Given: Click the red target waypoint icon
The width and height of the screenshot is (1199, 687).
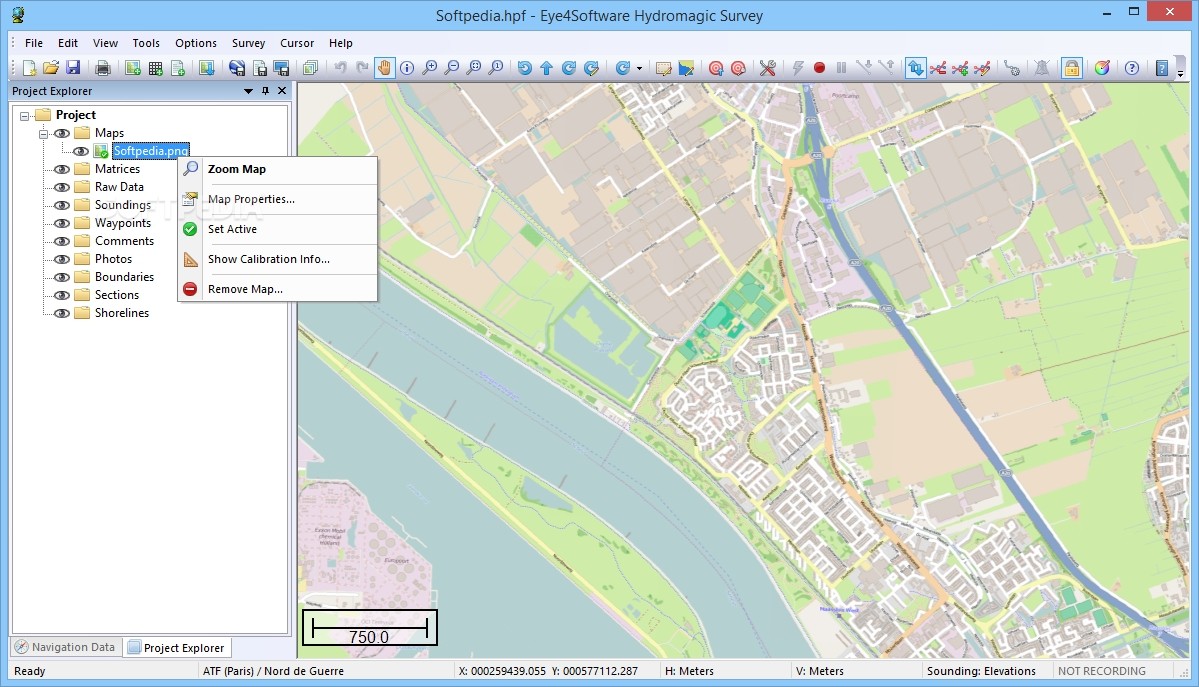Looking at the screenshot, I should pos(716,68).
